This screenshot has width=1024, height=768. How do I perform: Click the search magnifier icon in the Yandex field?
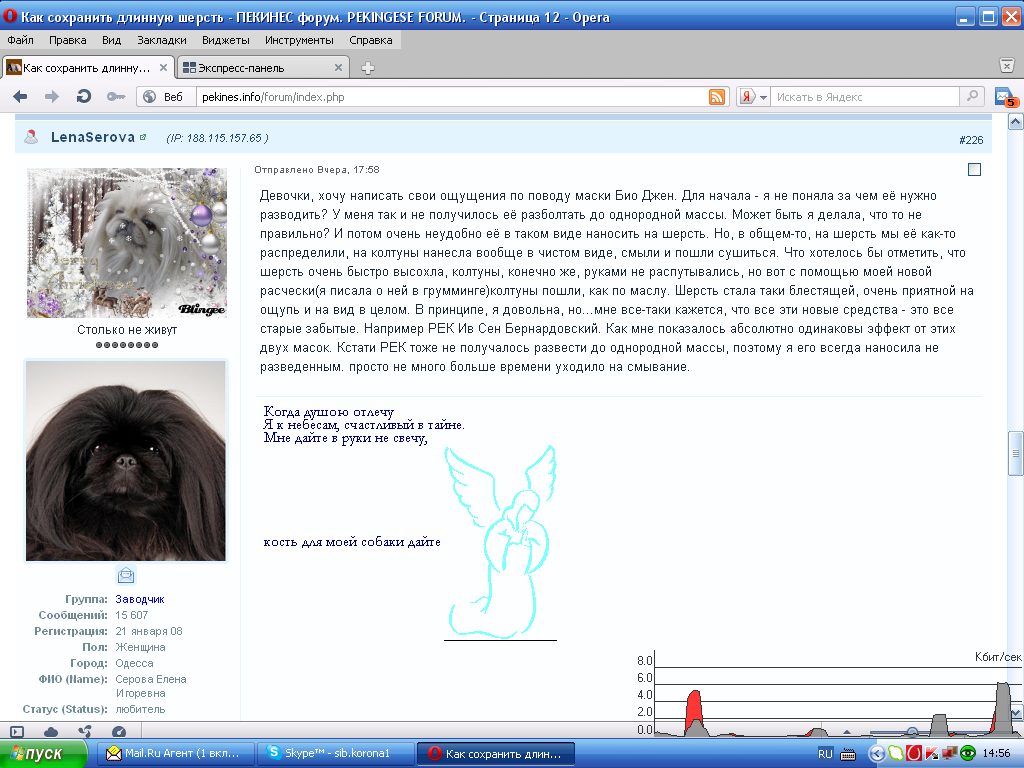point(972,96)
